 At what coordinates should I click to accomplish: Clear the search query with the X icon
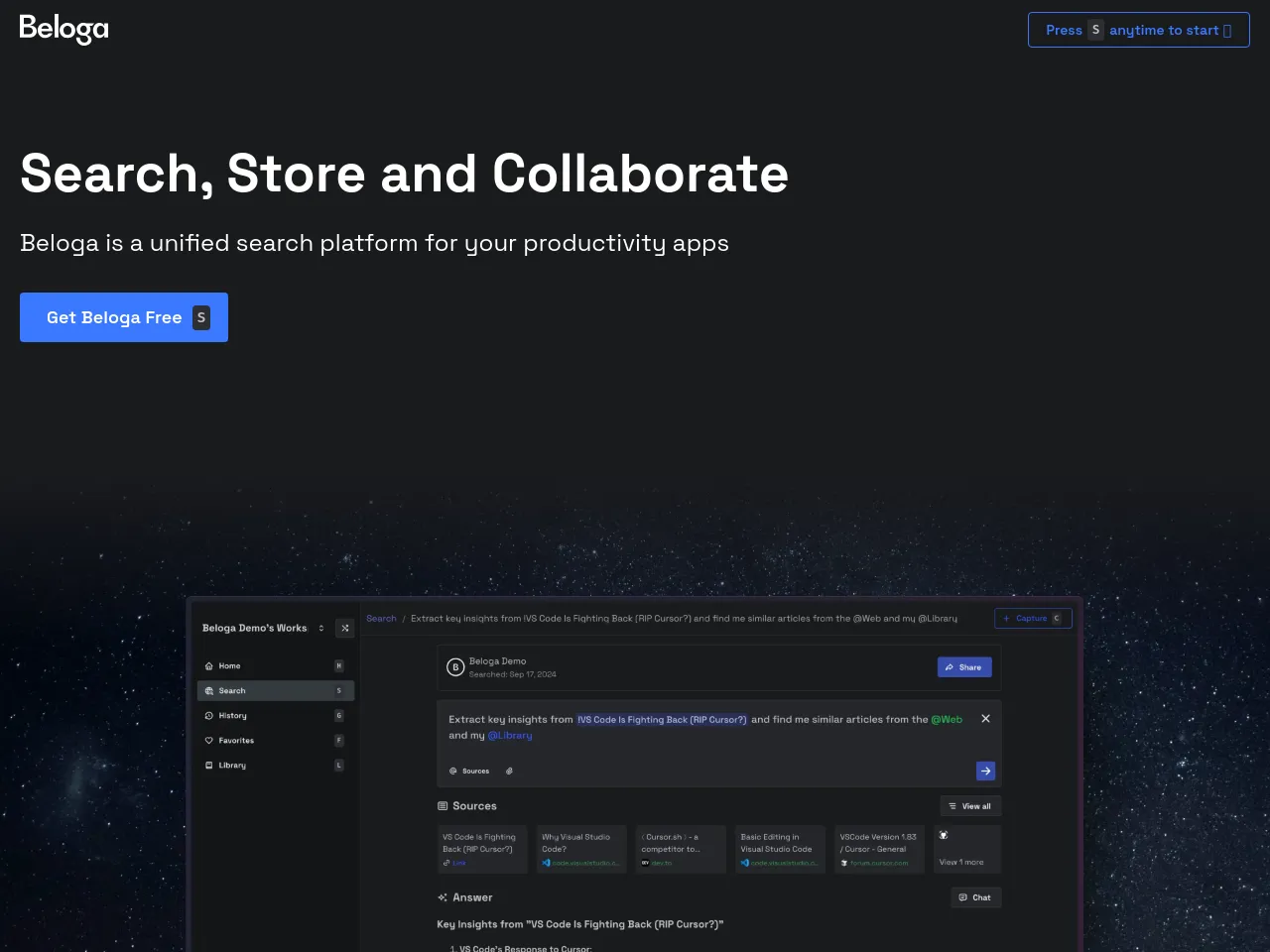tap(985, 719)
